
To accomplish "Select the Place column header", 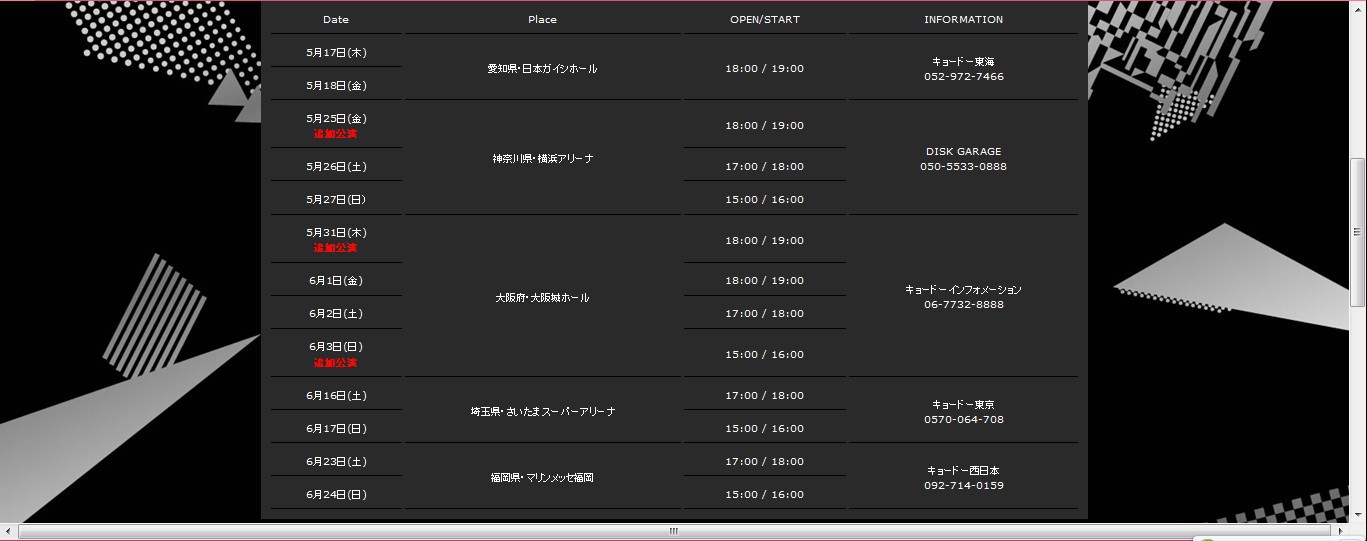I will coord(542,20).
